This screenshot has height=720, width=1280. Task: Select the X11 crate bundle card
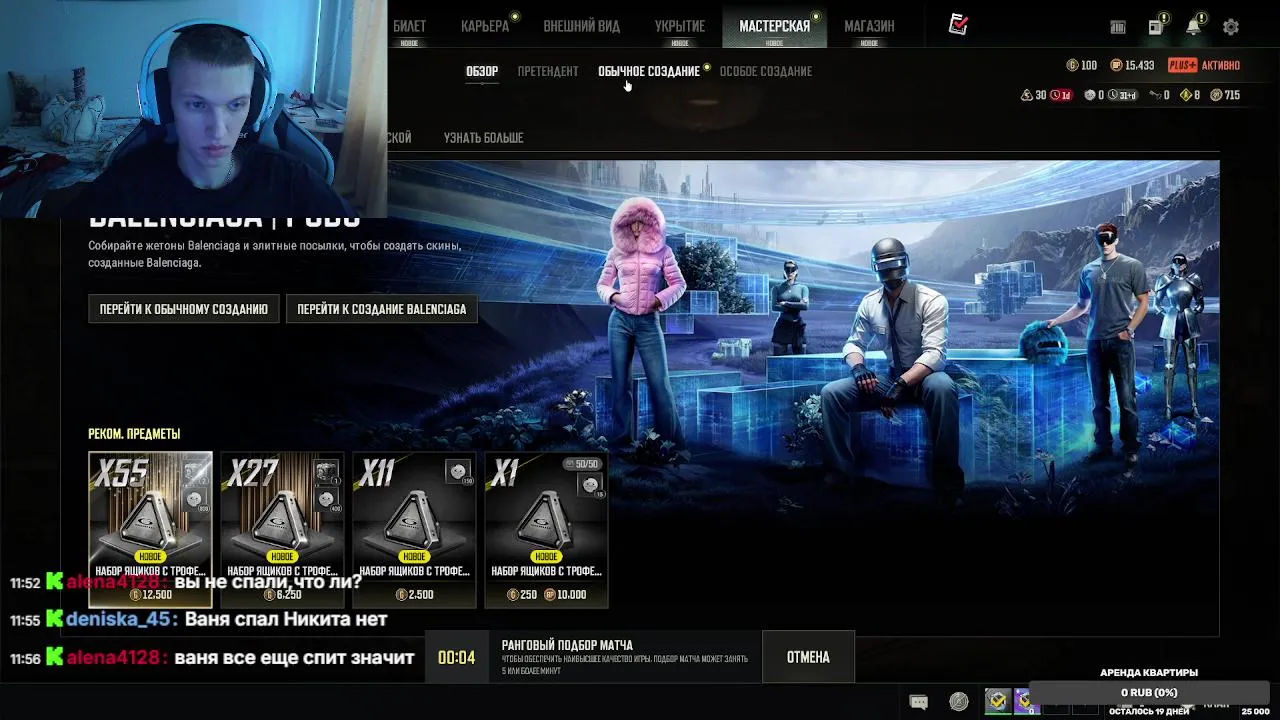(414, 529)
